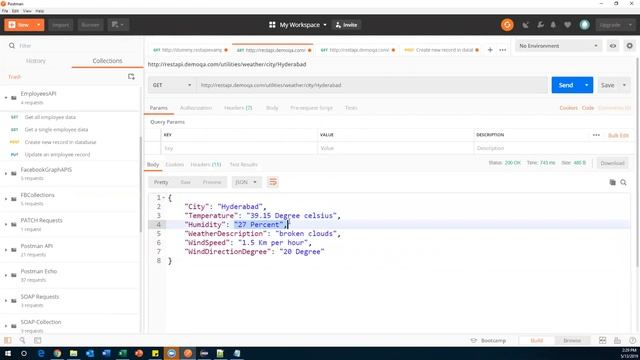
Task: Open the console icon in status bar
Action: pos(38,340)
